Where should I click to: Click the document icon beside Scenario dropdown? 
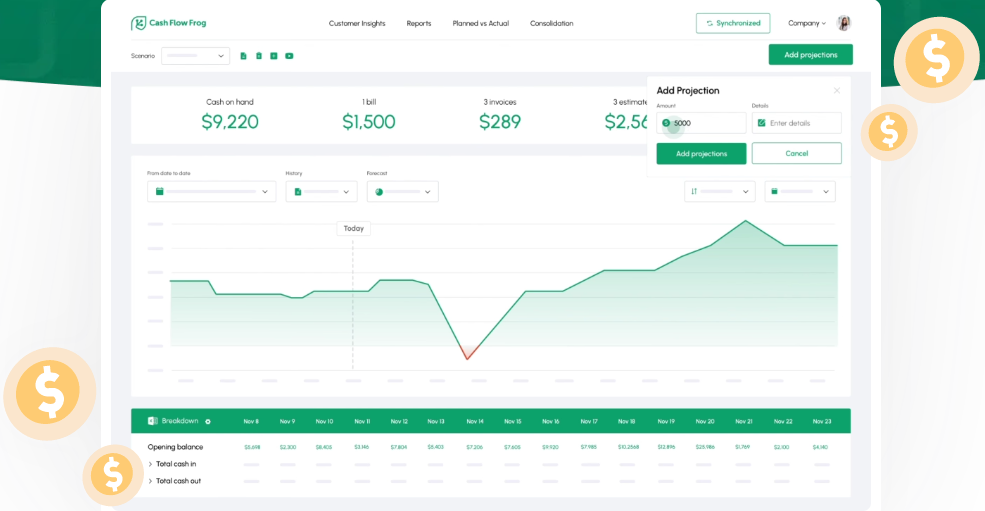(x=244, y=56)
